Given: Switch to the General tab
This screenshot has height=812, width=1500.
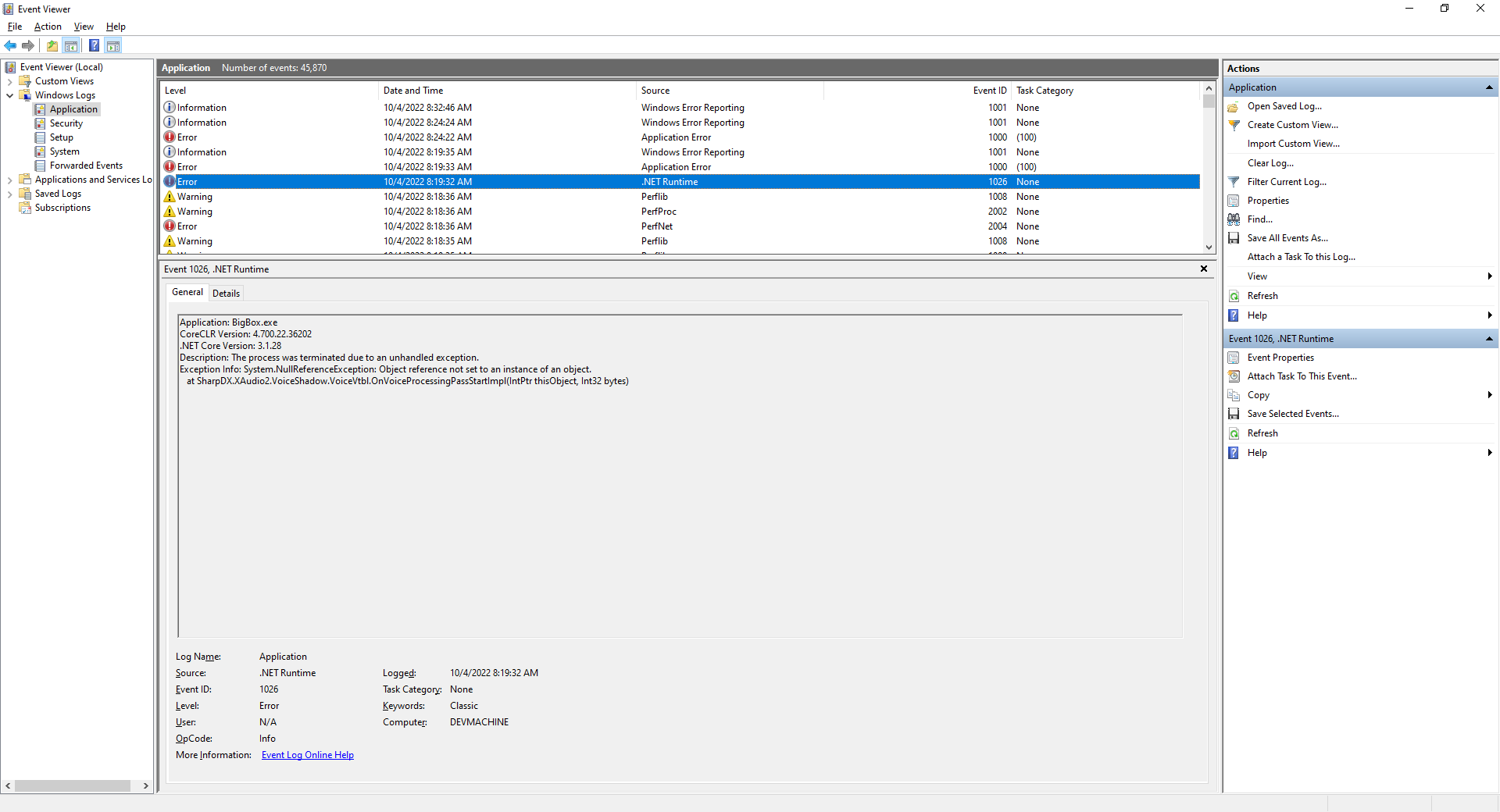Looking at the screenshot, I should [x=187, y=292].
